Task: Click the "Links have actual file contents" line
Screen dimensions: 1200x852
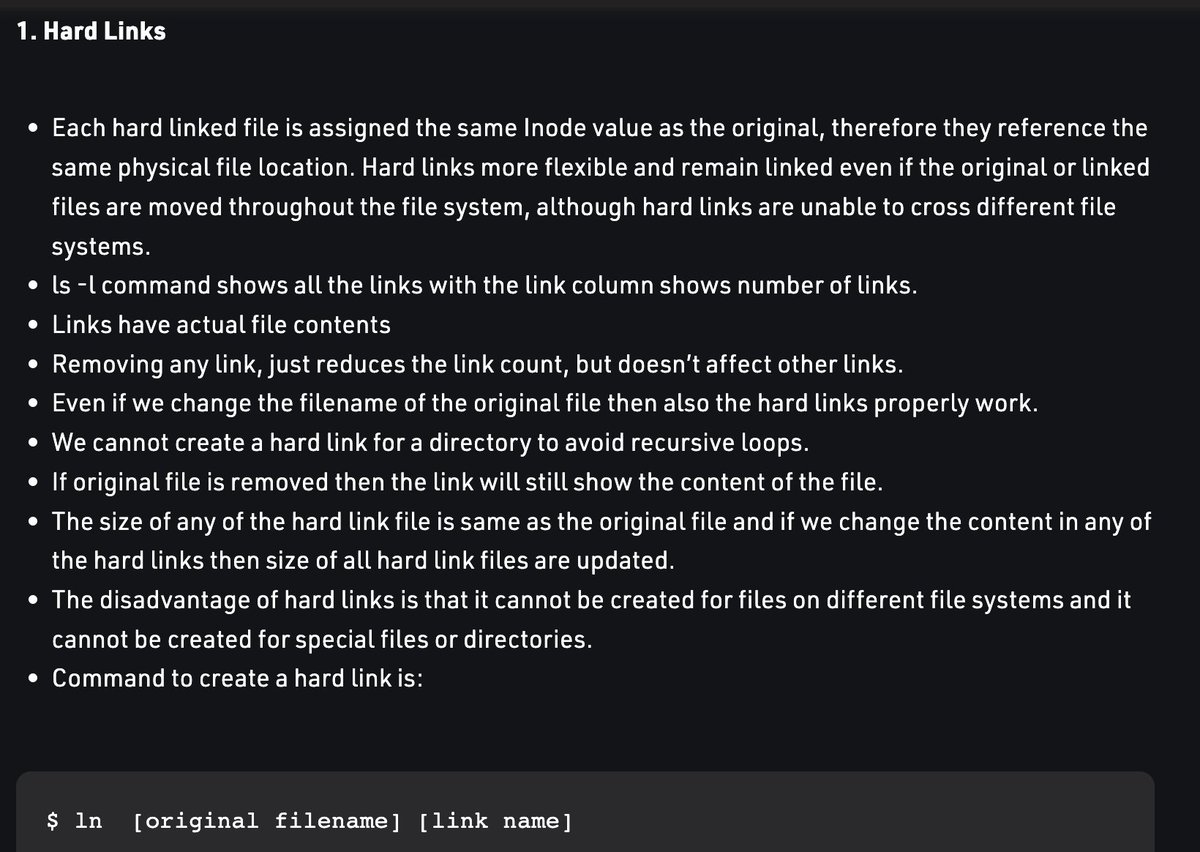Action: pos(221,325)
